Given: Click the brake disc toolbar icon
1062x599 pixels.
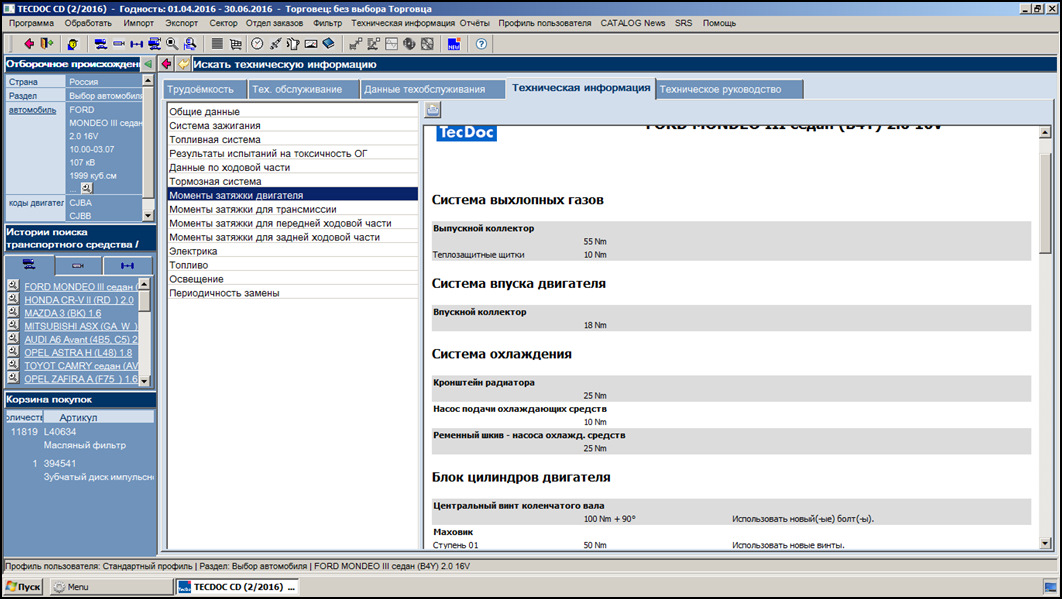Looking at the screenshot, I should pyautogui.click(x=409, y=44).
